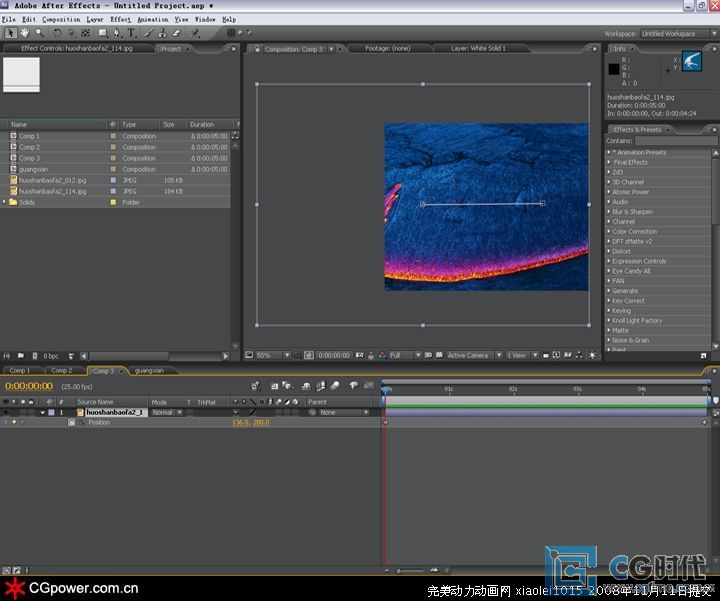
Task: Select huoshanbaofa2_012.jpg in Project panel
Action: click(52, 180)
